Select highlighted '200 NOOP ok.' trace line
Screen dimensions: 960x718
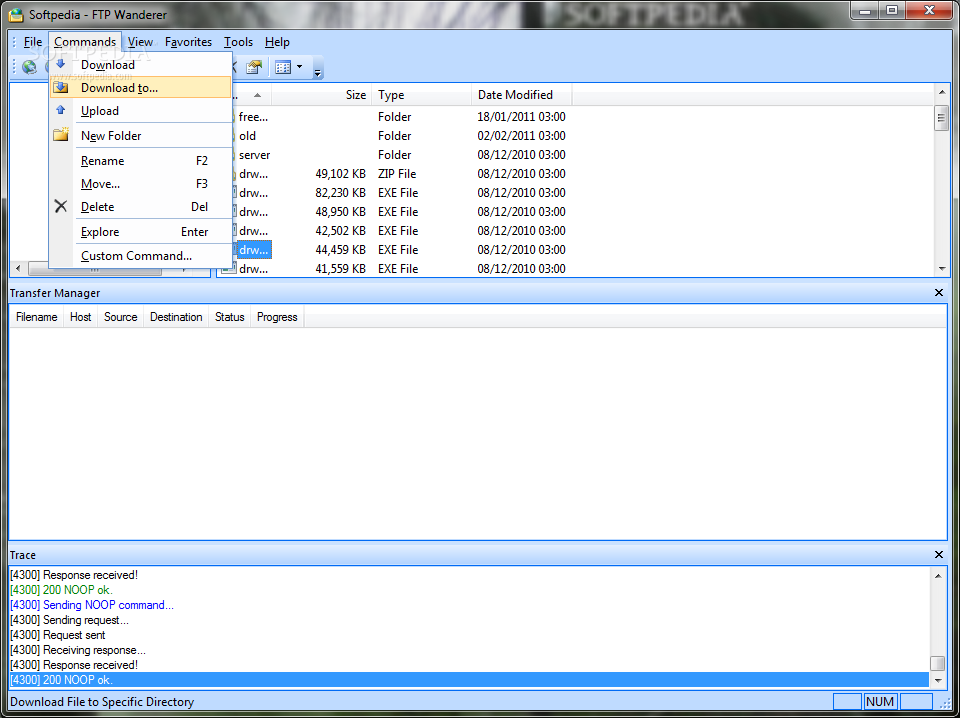pyautogui.click(x=470, y=679)
